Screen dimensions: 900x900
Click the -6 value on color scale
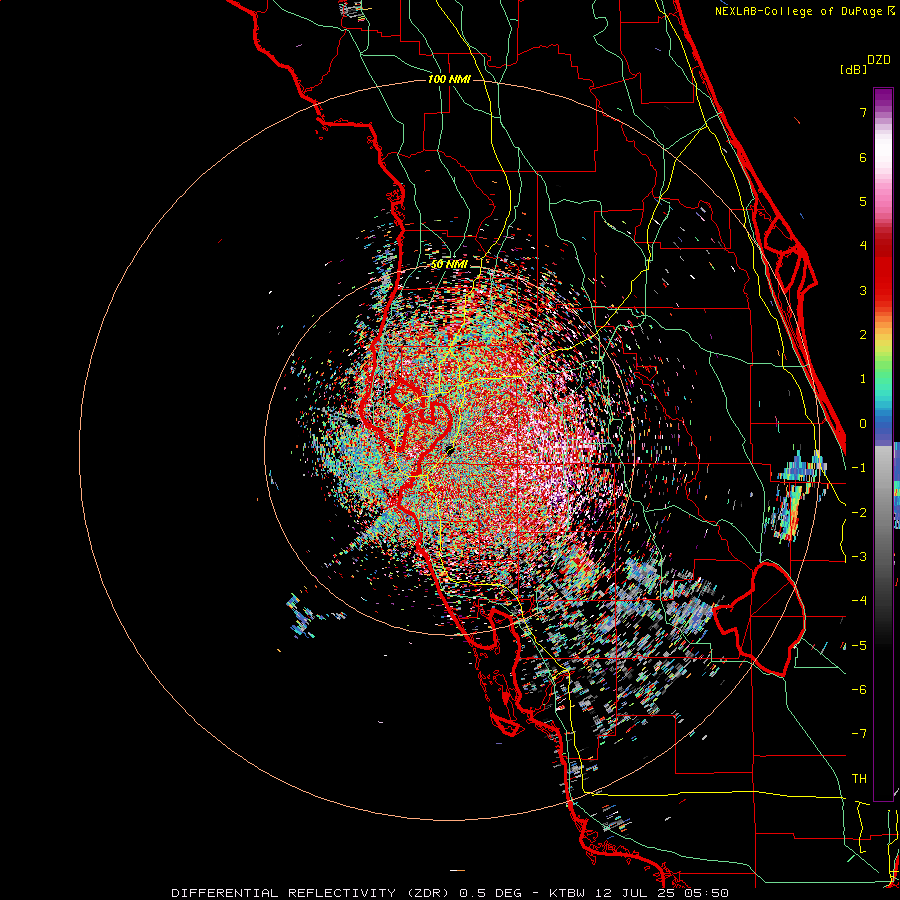(x=859, y=690)
